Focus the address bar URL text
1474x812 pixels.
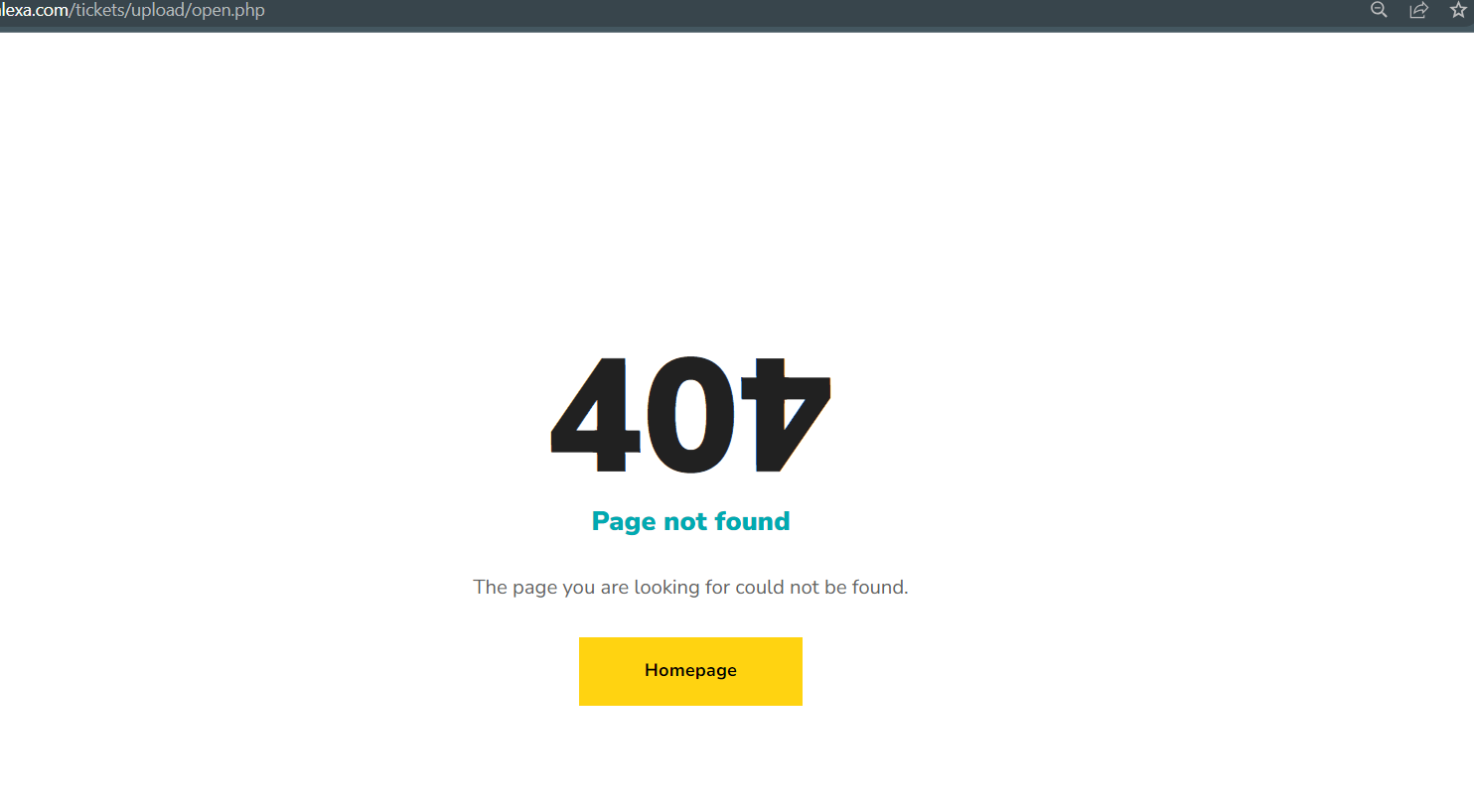[132, 10]
